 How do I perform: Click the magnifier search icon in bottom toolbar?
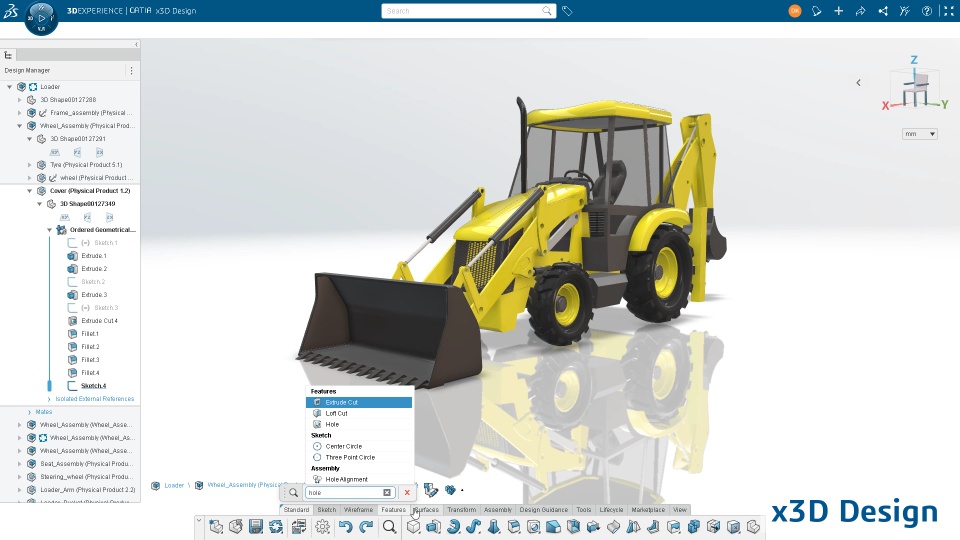click(x=389, y=527)
